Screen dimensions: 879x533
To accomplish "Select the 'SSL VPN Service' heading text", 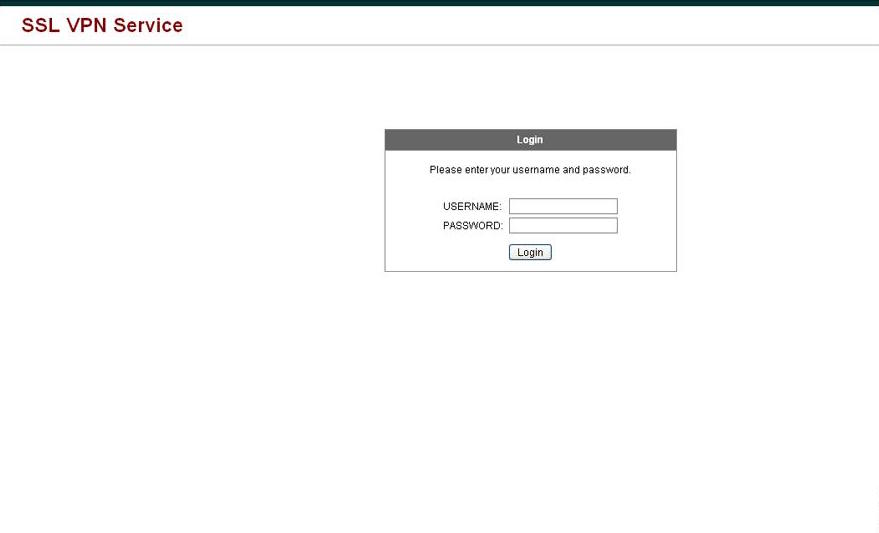I will click(x=102, y=25).
